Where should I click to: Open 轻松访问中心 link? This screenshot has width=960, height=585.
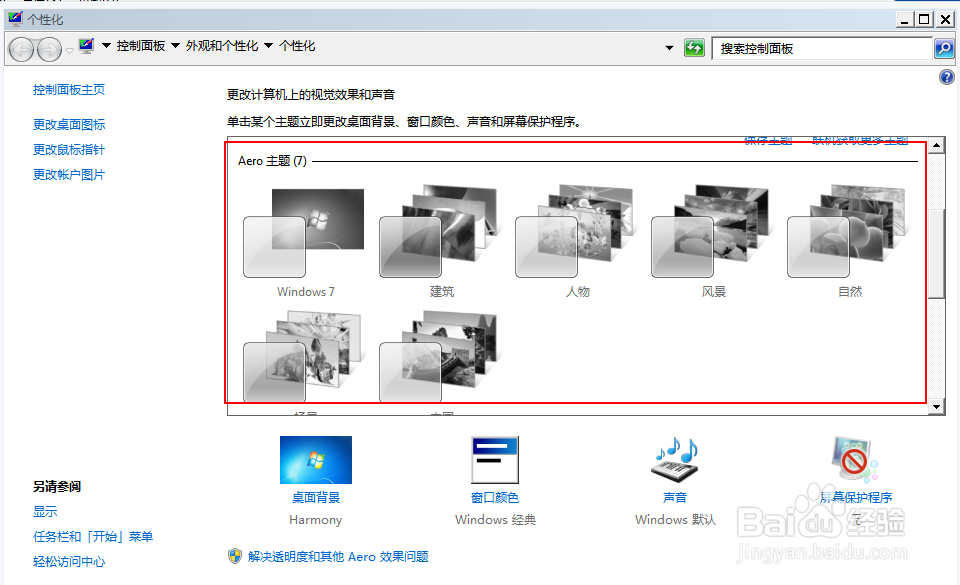point(69,562)
